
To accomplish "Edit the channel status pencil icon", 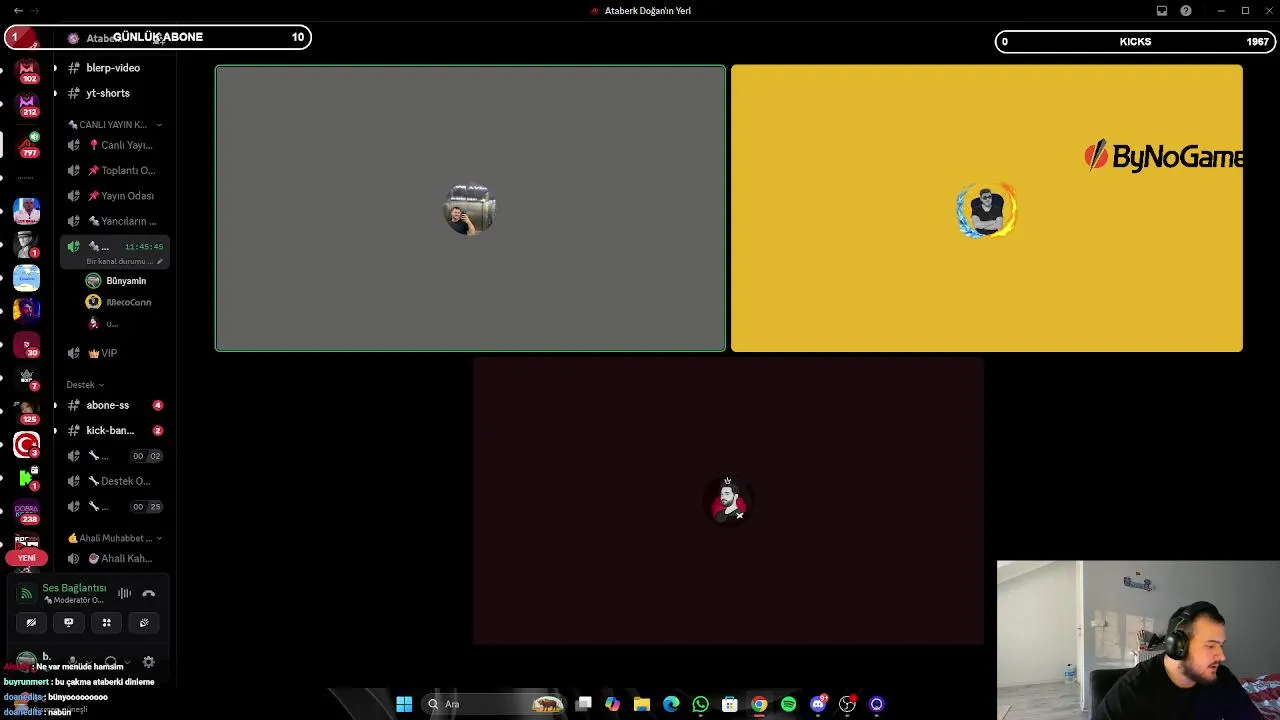I will 160,262.
